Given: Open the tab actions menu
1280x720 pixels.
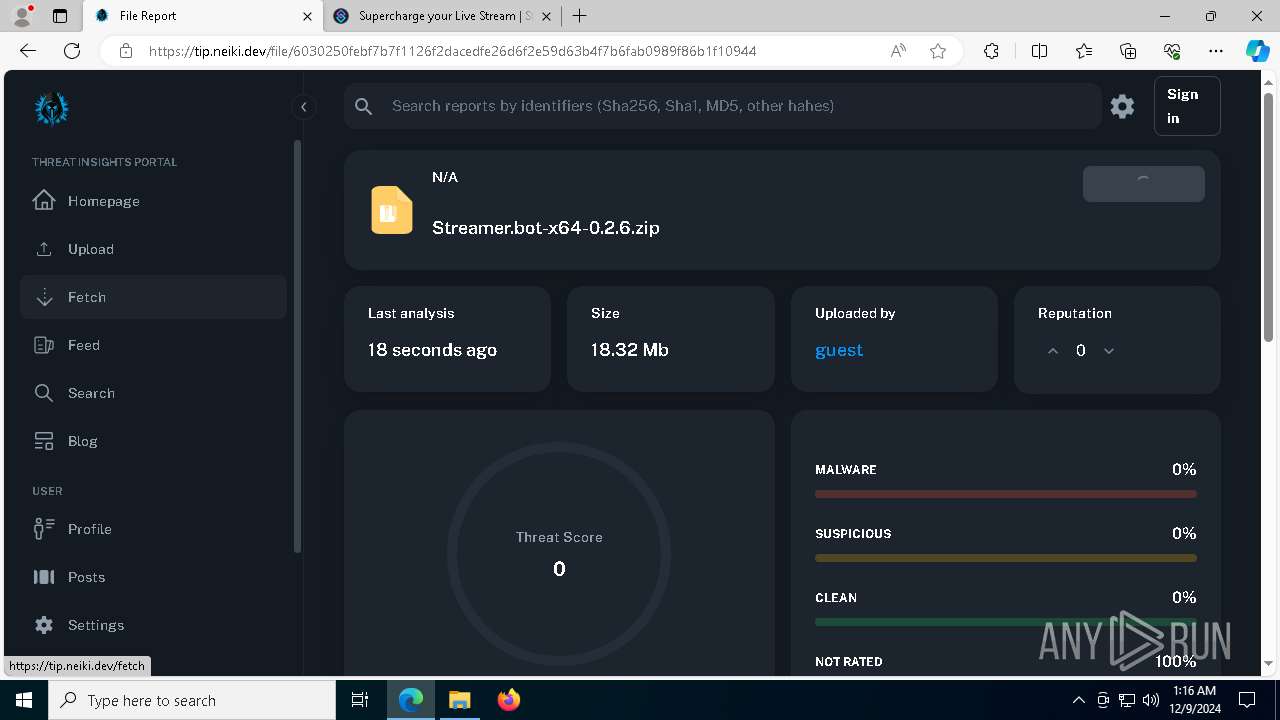Looking at the screenshot, I should (x=60, y=16).
